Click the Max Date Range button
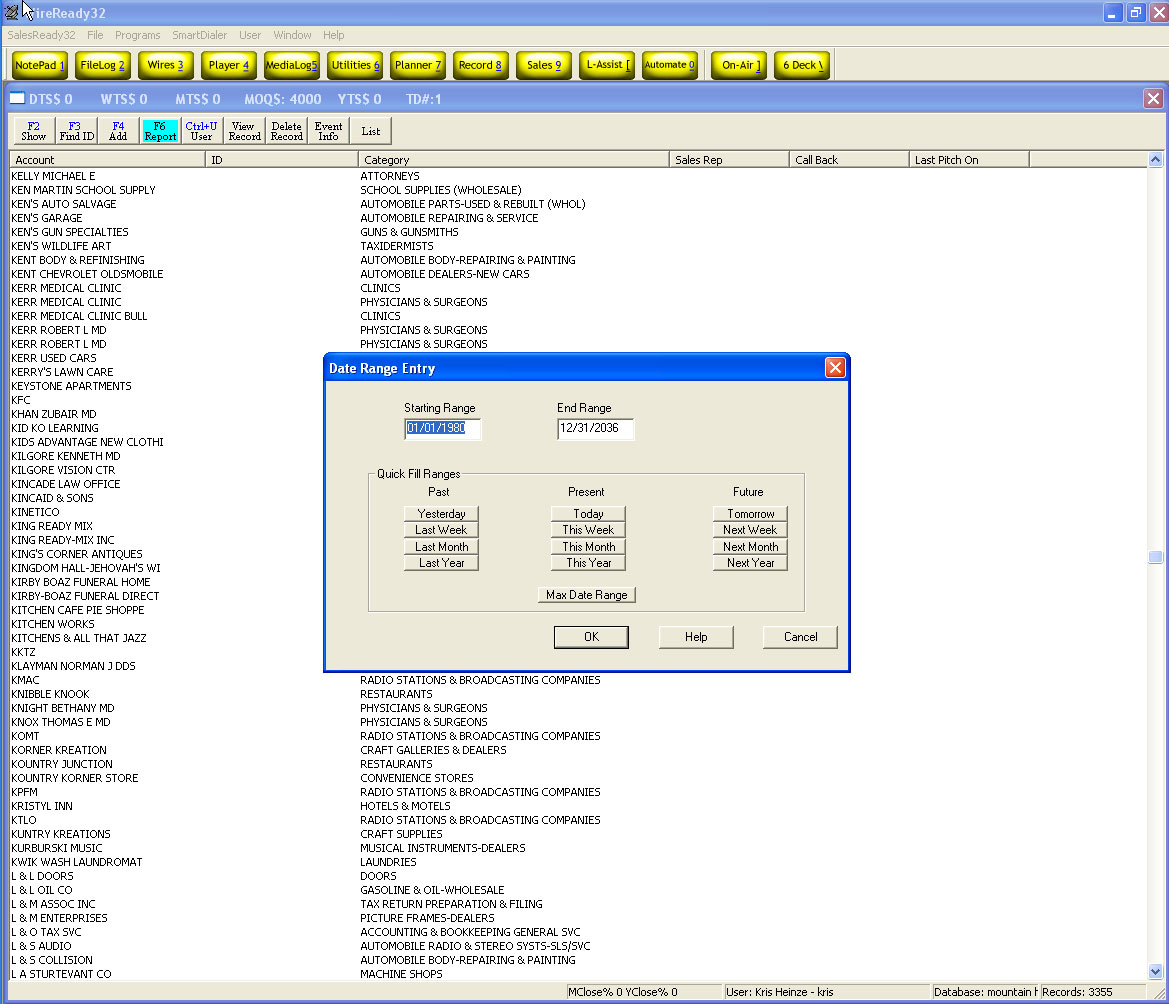 (587, 595)
